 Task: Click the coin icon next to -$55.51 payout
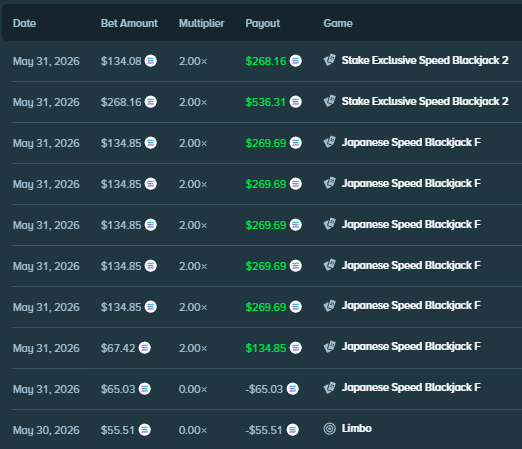pyautogui.click(x=292, y=430)
